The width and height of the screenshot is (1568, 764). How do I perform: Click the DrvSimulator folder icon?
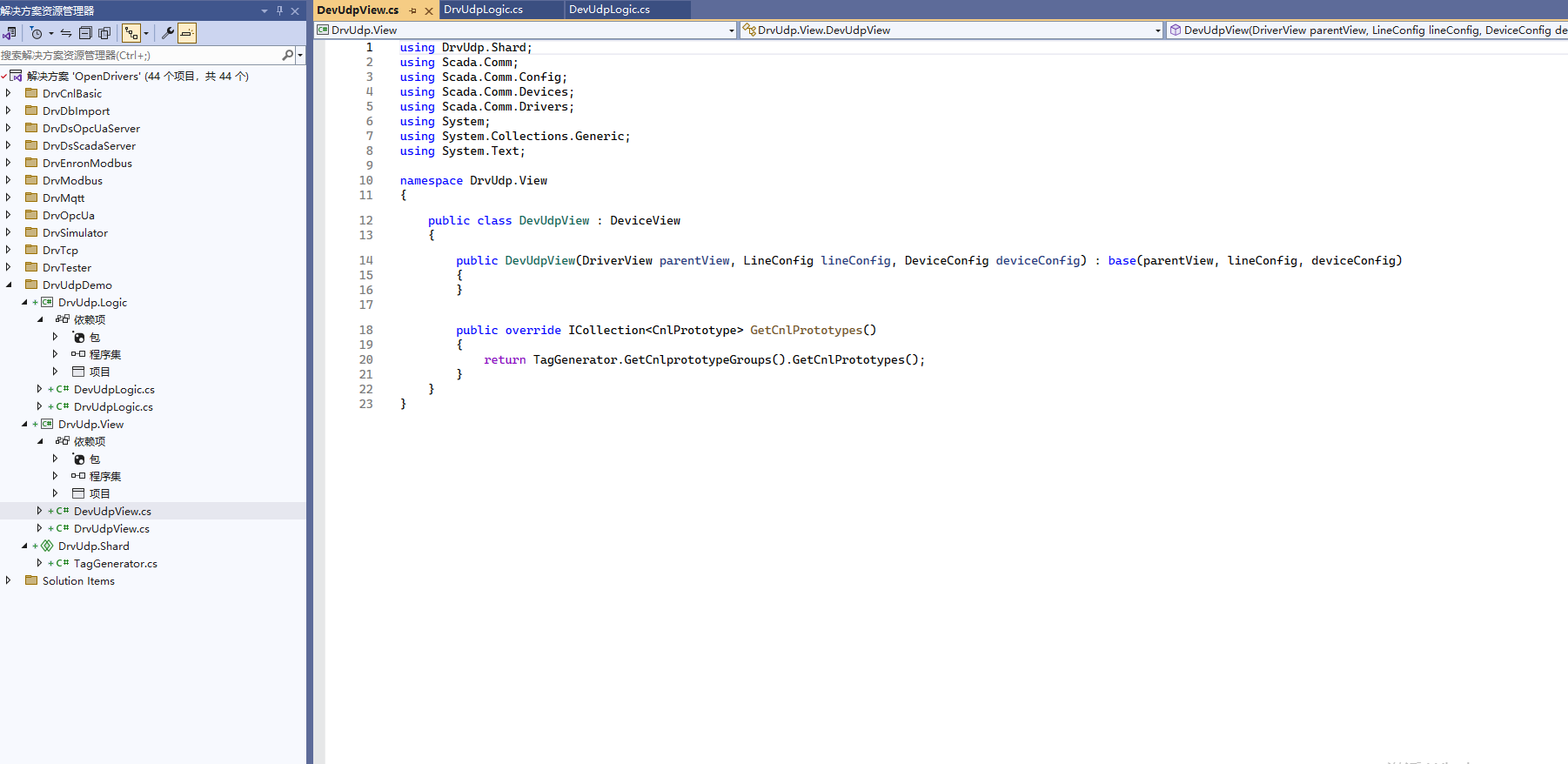tap(31, 232)
